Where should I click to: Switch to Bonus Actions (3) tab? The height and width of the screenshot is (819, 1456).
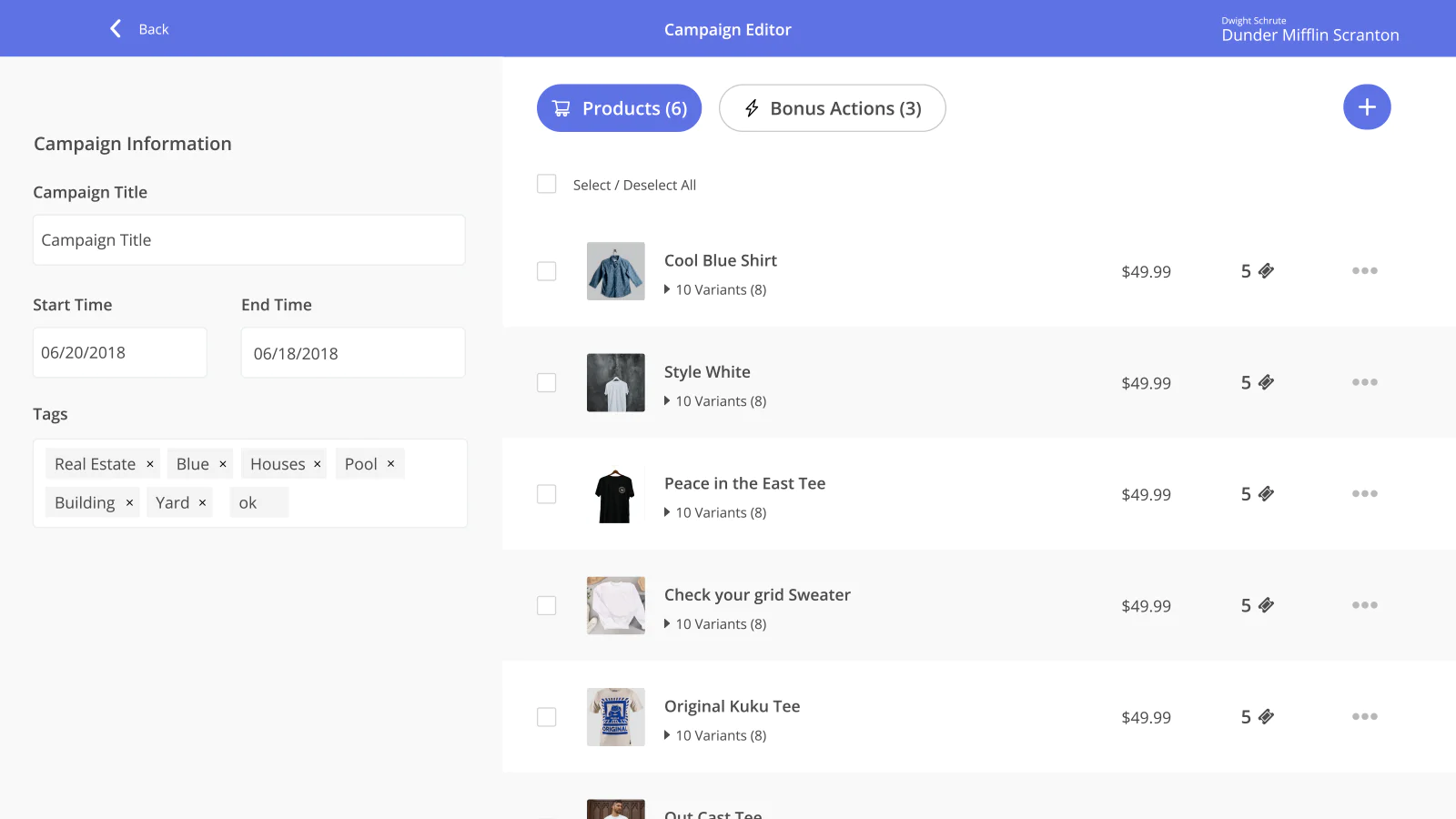pyautogui.click(x=832, y=108)
